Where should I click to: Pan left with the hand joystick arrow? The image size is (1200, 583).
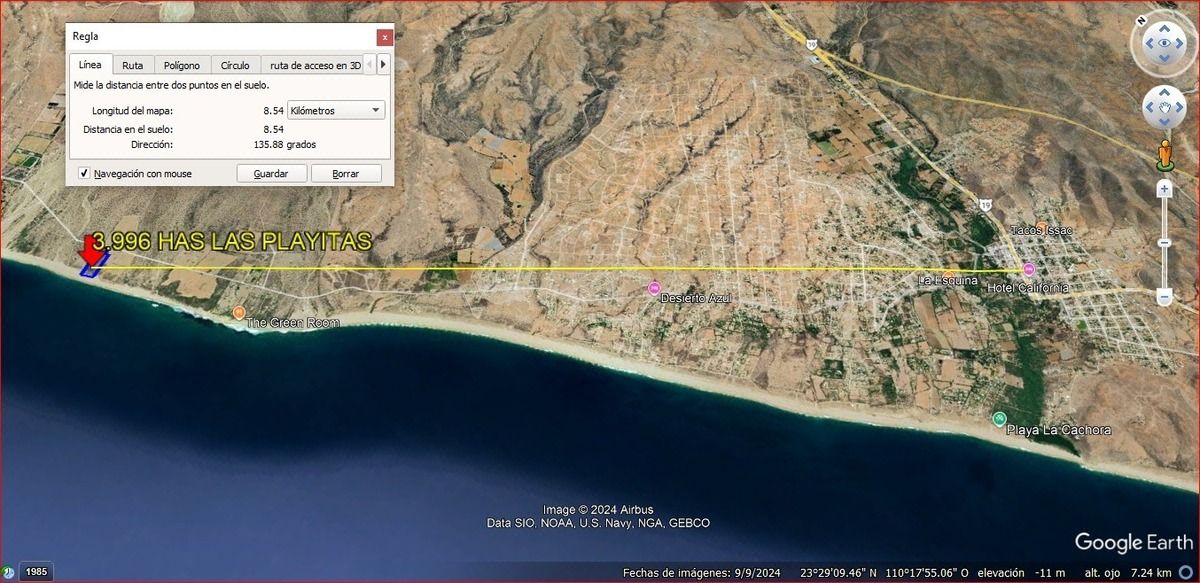point(1148,107)
